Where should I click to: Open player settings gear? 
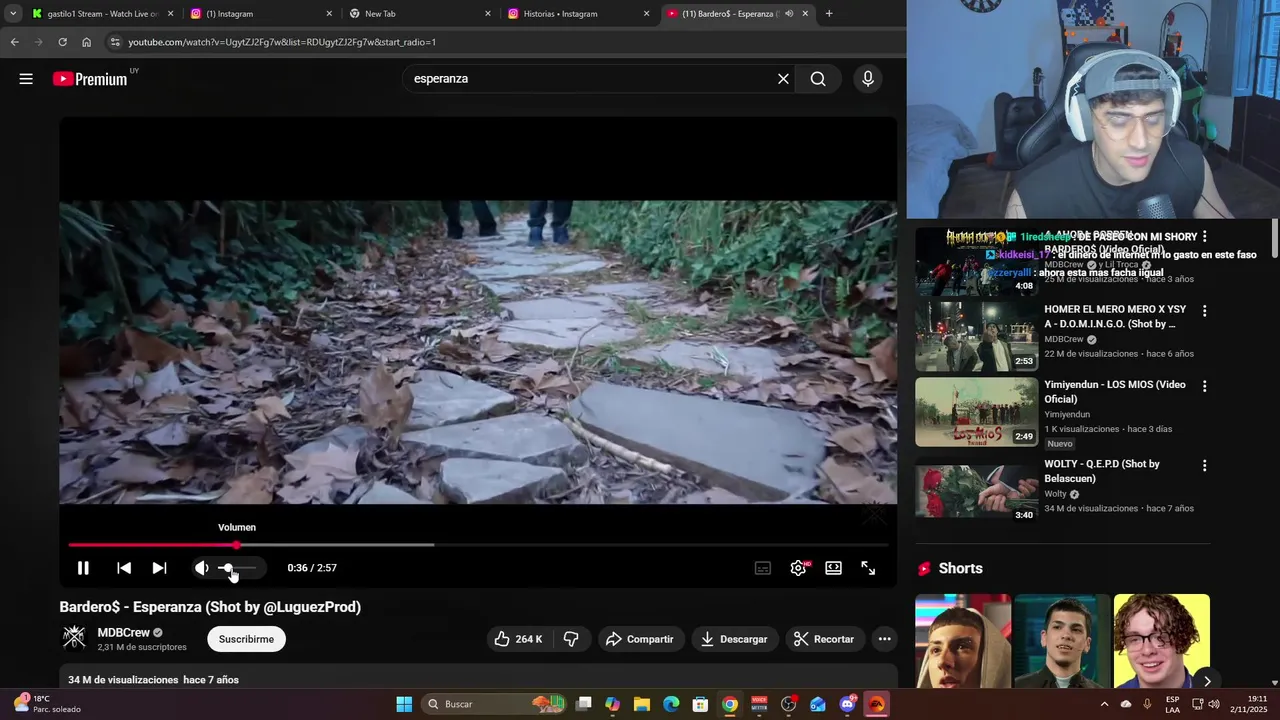point(798,568)
